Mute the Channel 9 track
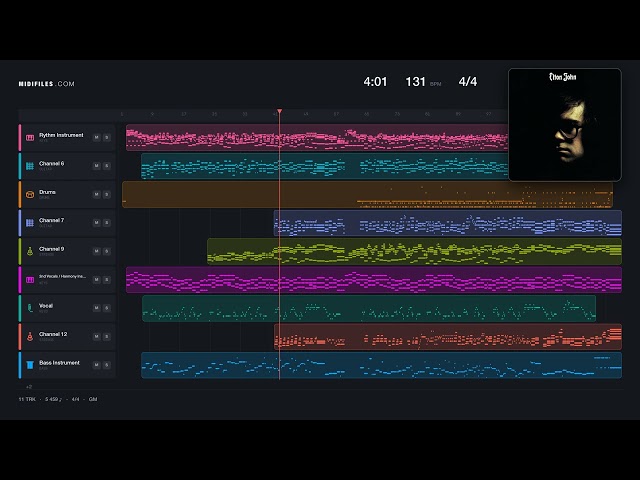Viewport: 640px width, 480px height. pyautogui.click(x=96, y=251)
